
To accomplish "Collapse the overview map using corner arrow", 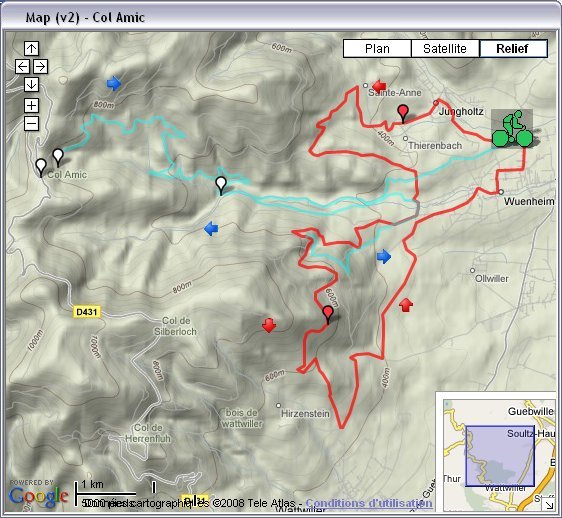I will click(549, 504).
